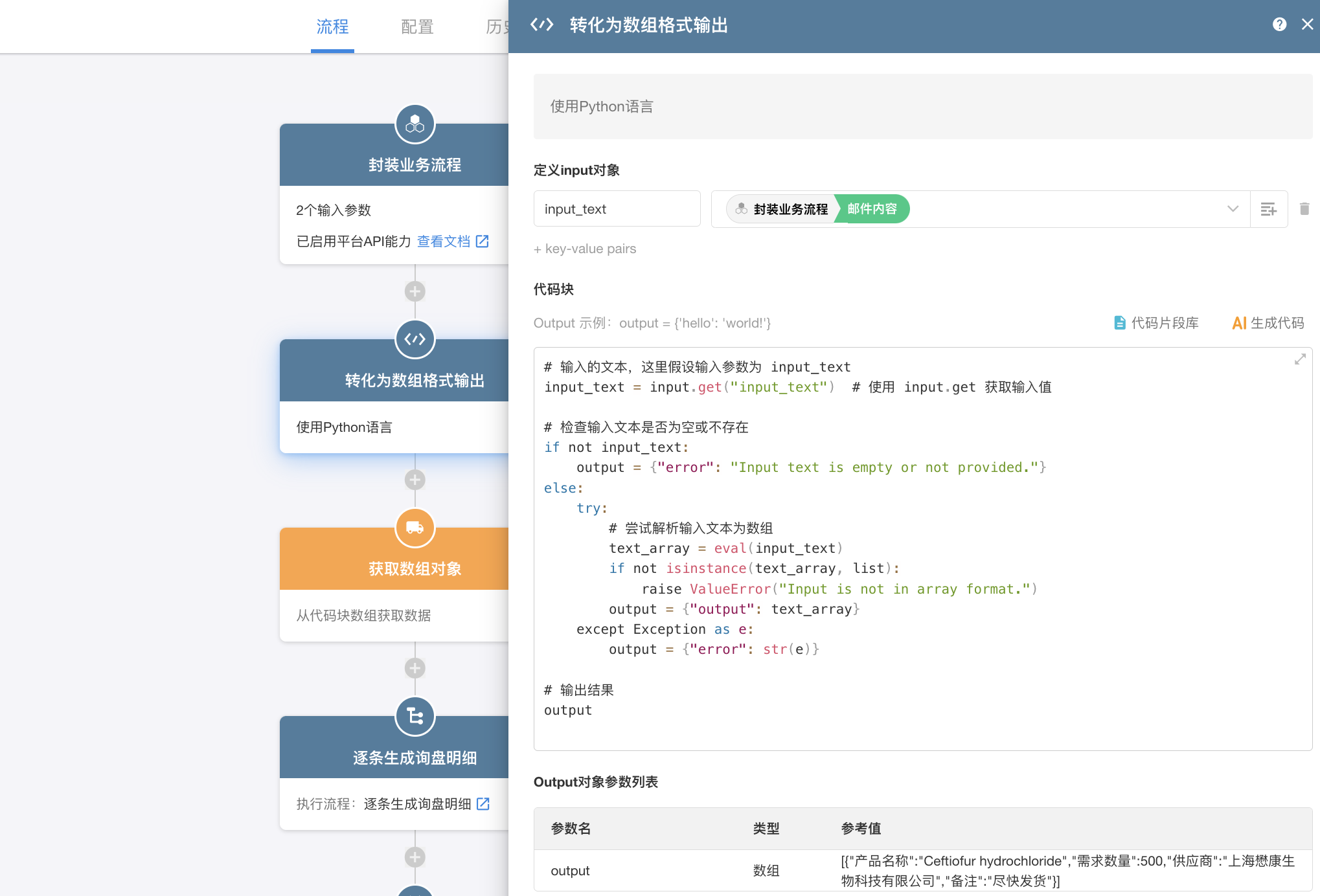Click the 封装业务流程 node circle icon

[415, 124]
